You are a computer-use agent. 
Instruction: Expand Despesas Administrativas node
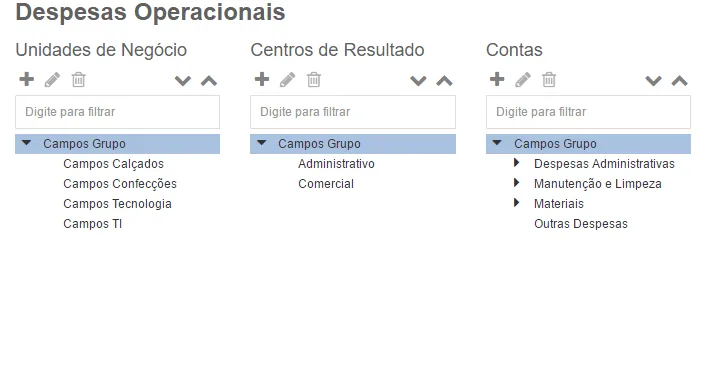point(517,163)
